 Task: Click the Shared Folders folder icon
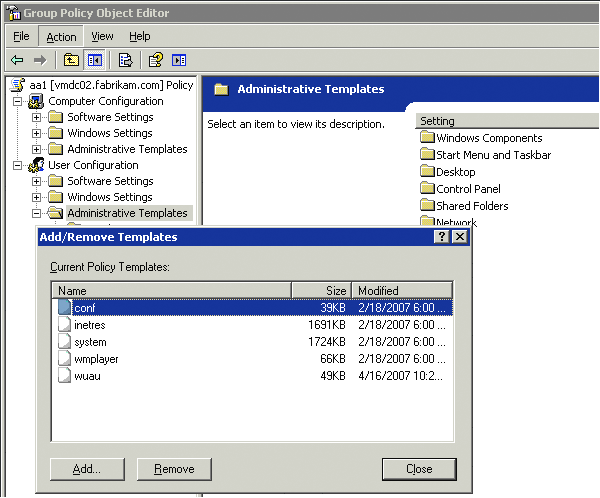point(427,205)
